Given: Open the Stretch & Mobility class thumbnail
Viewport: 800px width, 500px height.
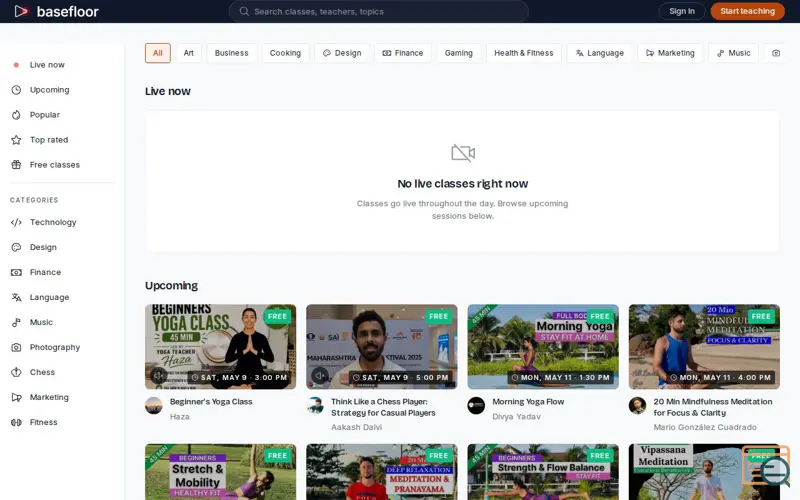Looking at the screenshot, I should tap(220, 472).
